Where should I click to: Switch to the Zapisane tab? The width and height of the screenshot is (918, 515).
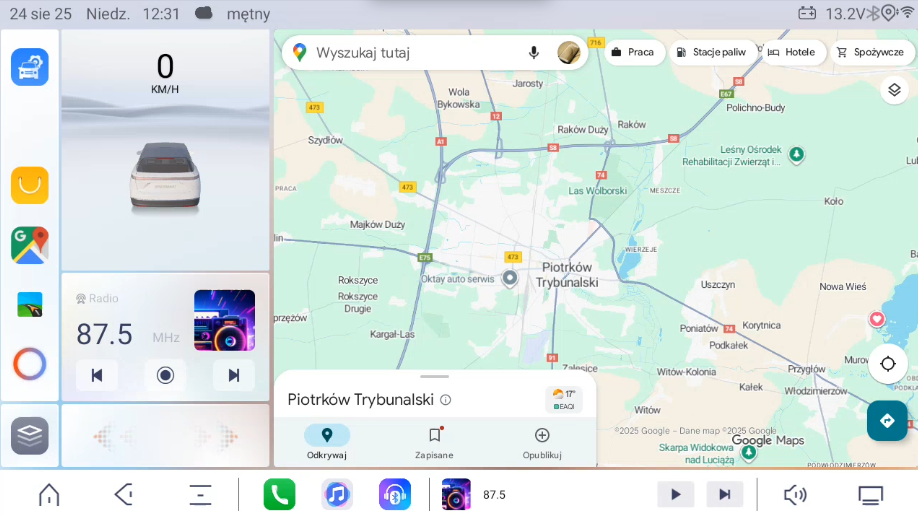(x=434, y=442)
